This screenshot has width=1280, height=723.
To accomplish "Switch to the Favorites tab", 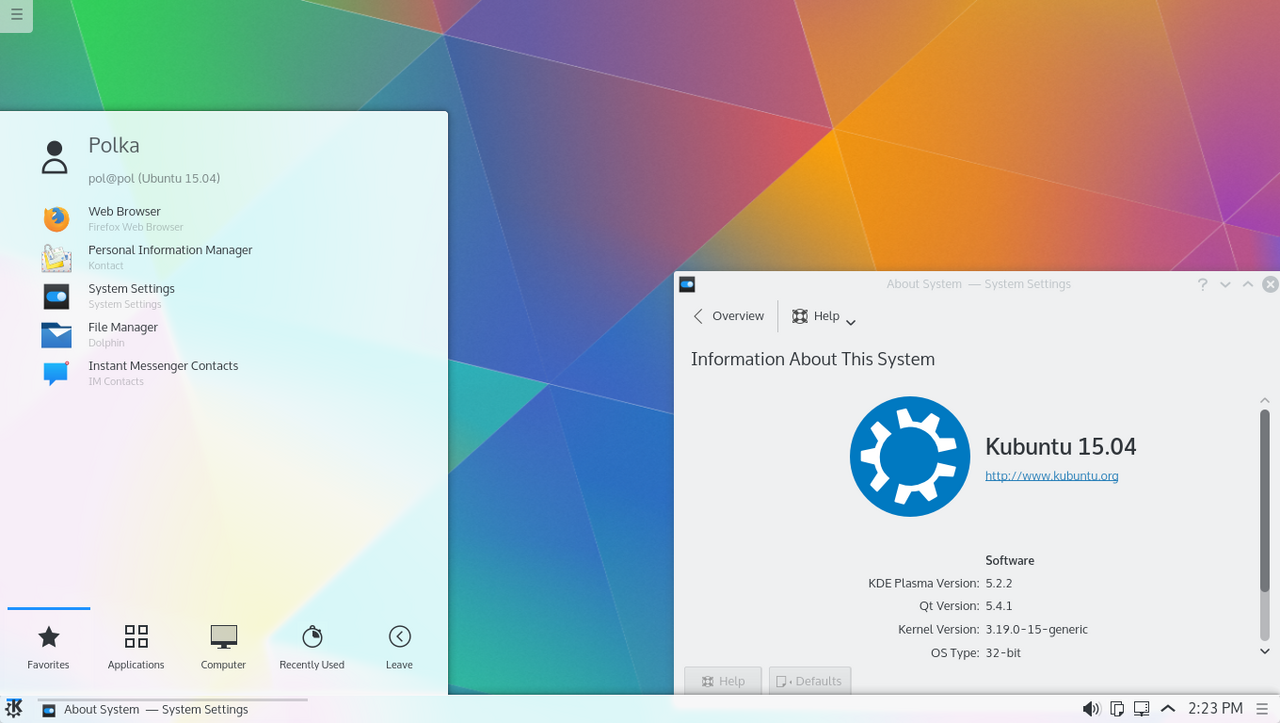I will pos(48,647).
